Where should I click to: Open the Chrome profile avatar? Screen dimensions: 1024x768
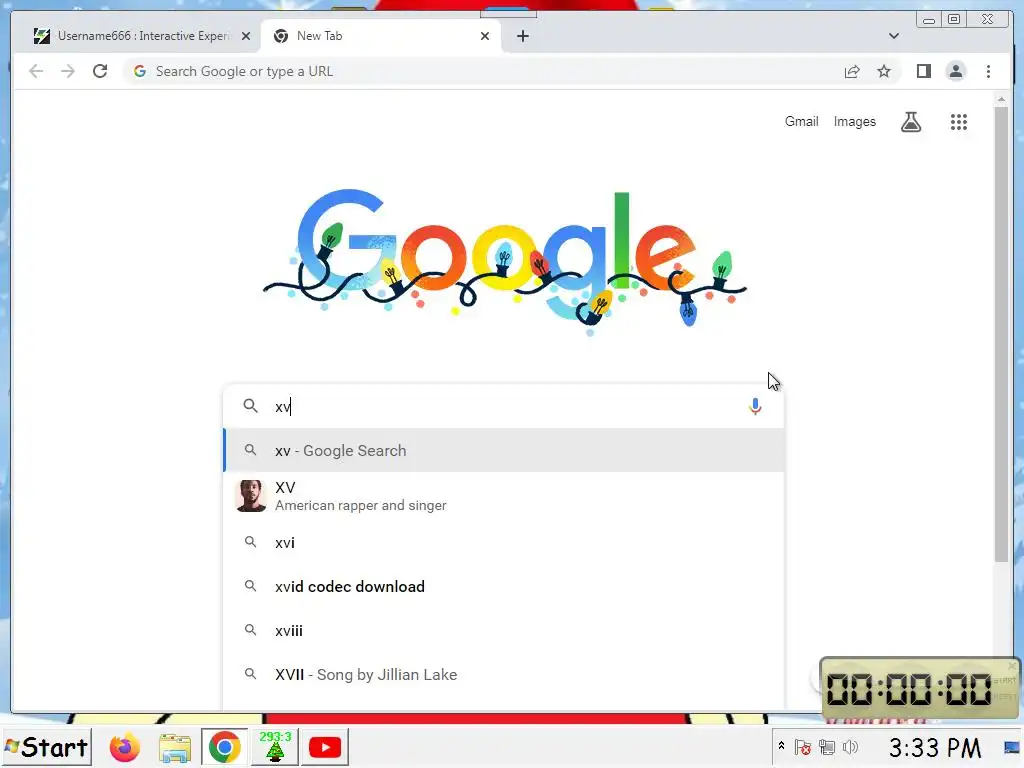(x=955, y=71)
